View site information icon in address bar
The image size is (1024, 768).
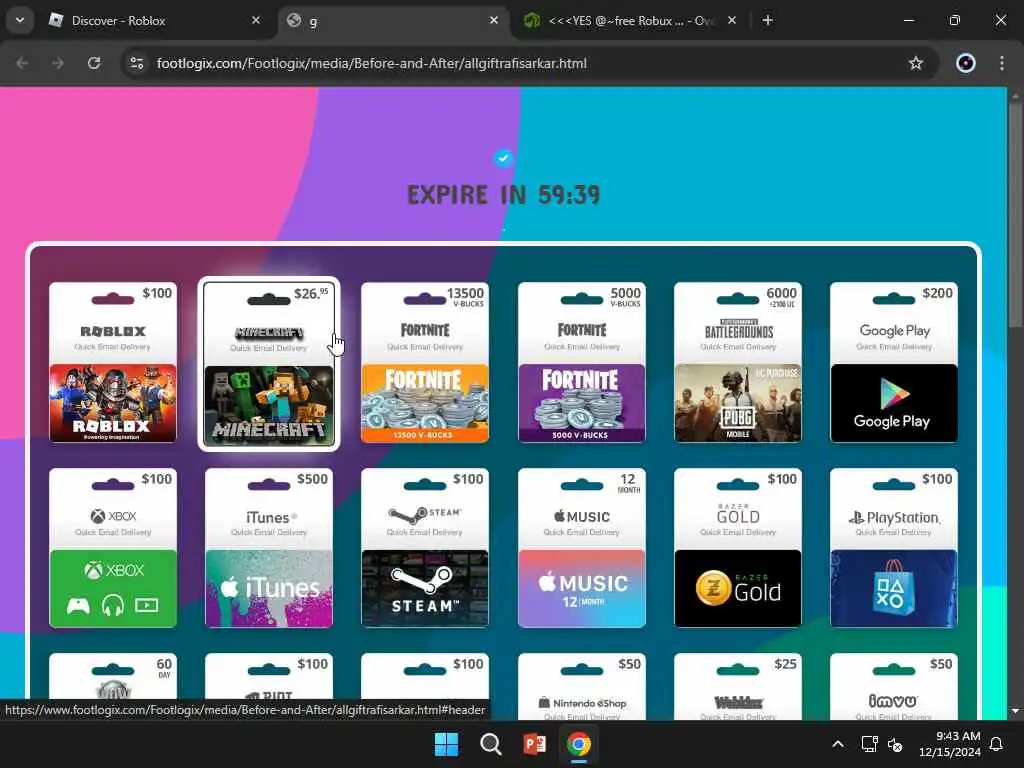pos(136,63)
